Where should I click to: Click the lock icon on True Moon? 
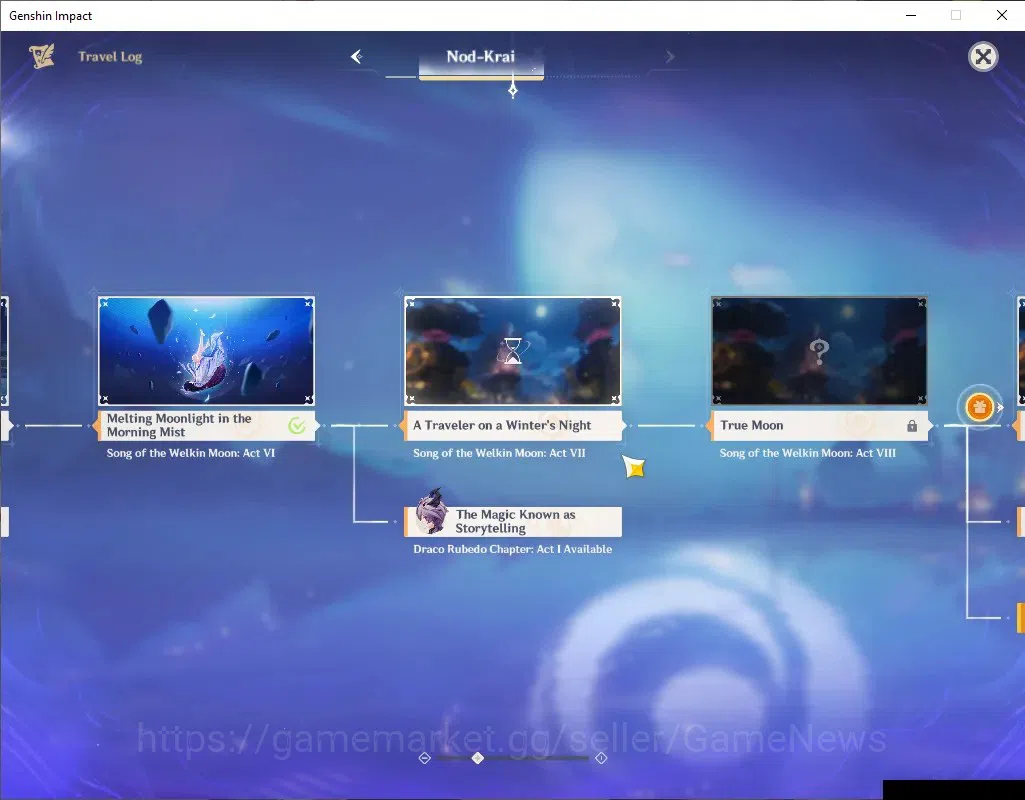pyautogui.click(x=912, y=426)
